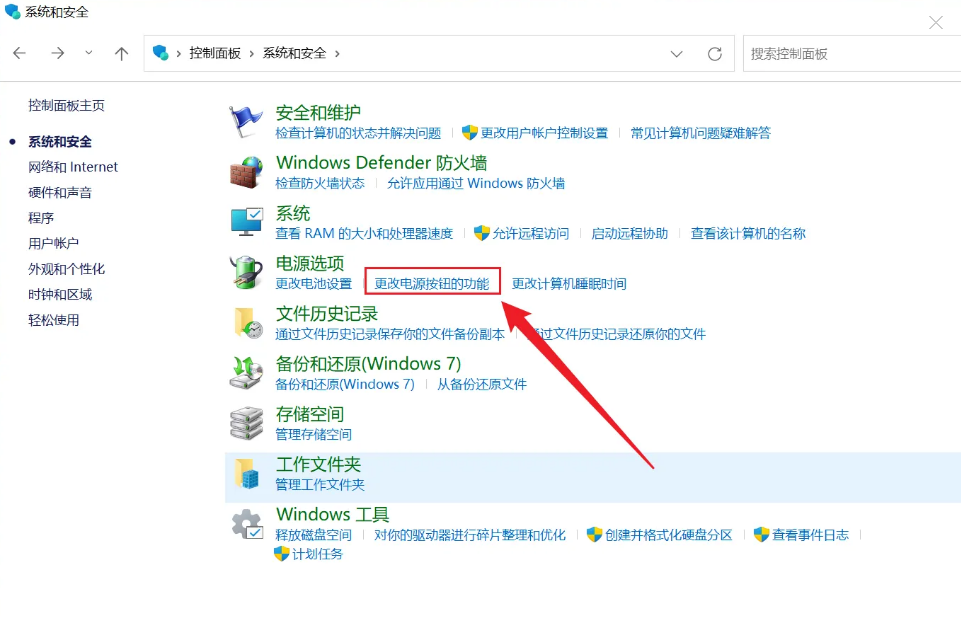Open 常见计算机问题疑难解答
The height and width of the screenshot is (617, 961).
(x=701, y=133)
